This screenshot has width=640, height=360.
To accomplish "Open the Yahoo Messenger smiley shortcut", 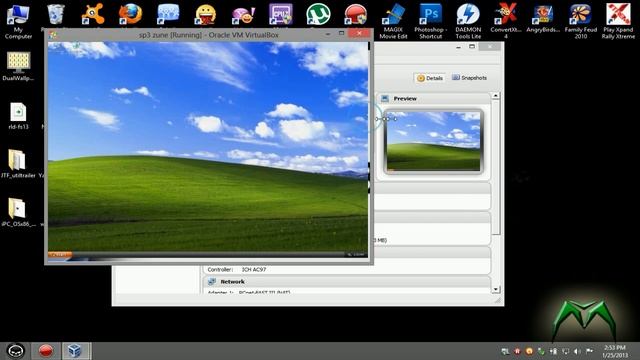I will tap(205, 15).
